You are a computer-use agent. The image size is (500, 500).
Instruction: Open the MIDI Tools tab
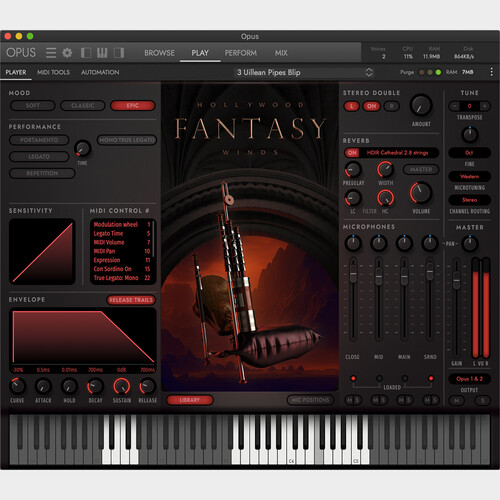point(53,72)
